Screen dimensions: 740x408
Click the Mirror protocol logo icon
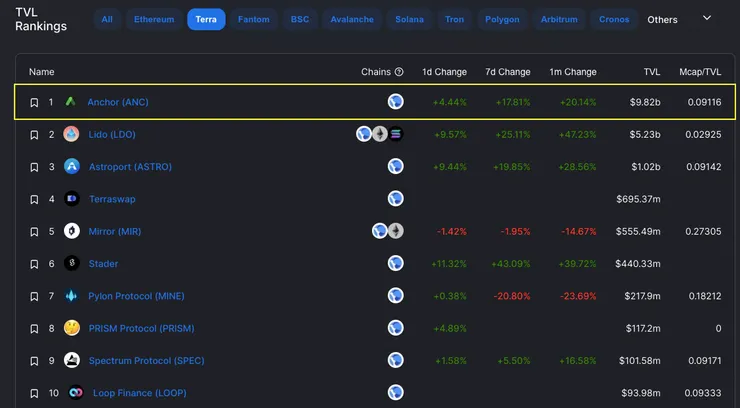pos(71,231)
